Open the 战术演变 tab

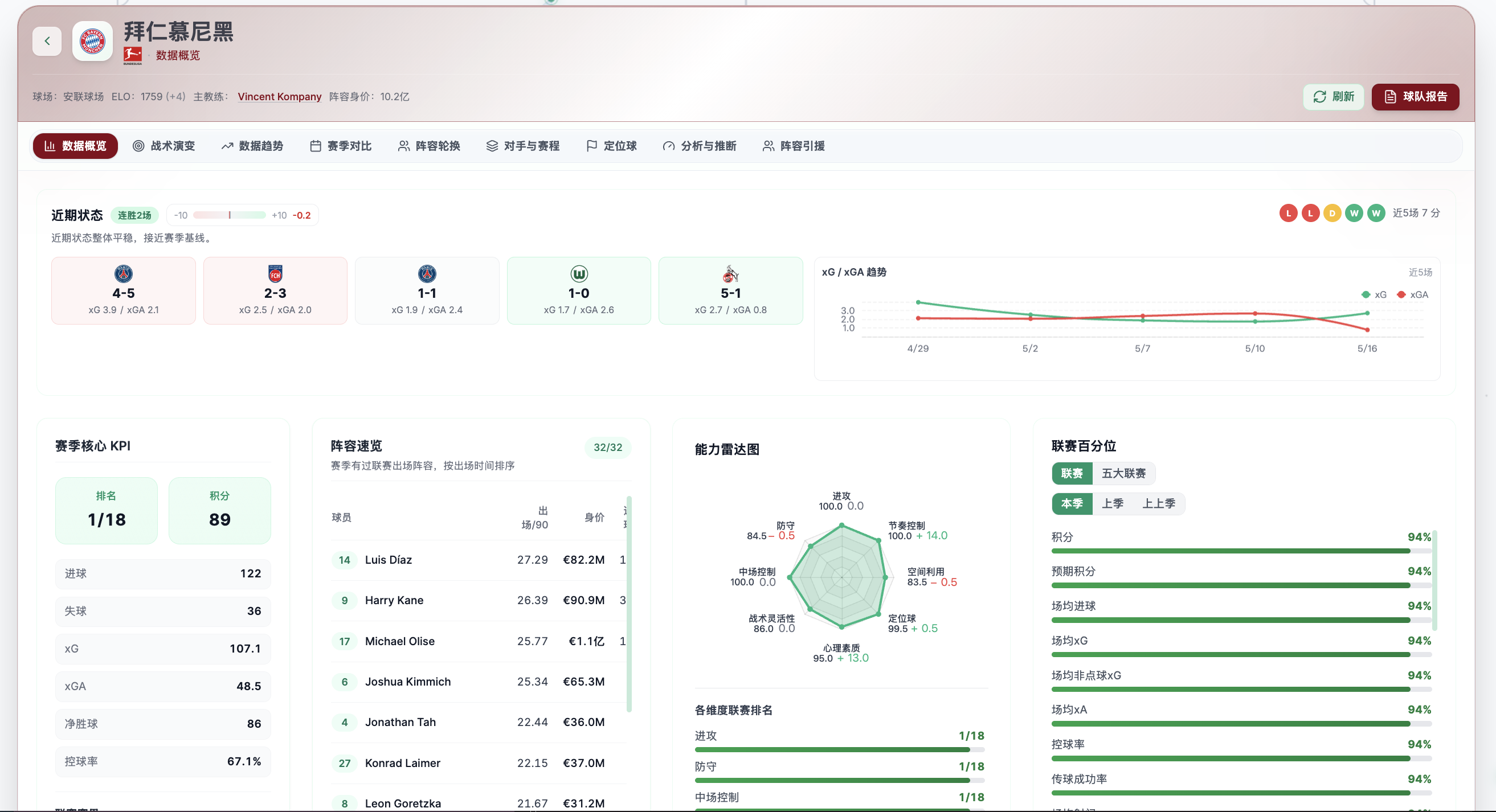pos(164,146)
